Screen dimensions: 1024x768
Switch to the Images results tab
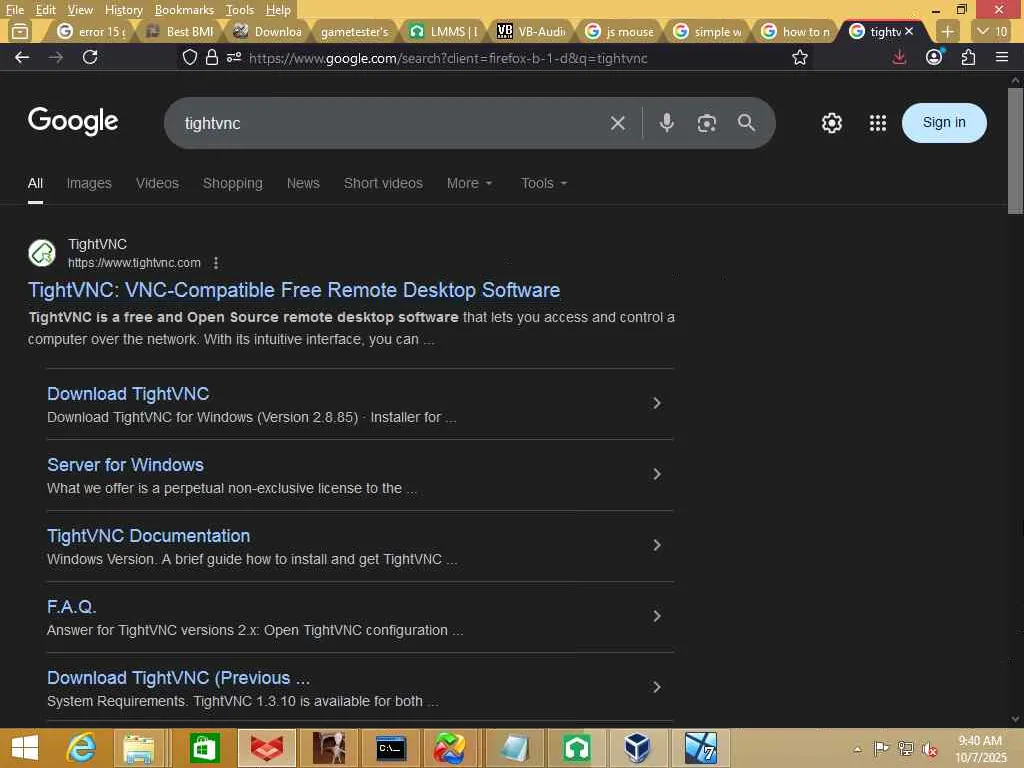coord(89,184)
